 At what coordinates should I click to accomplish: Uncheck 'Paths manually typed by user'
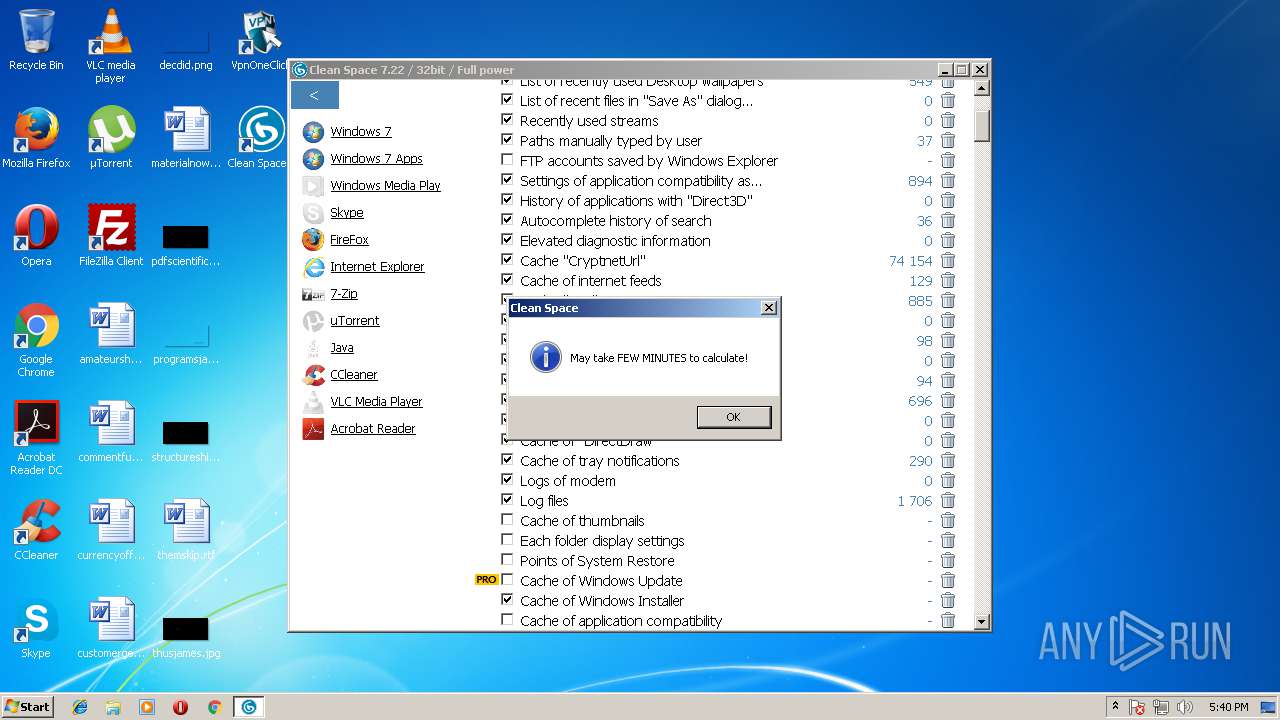pyautogui.click(x=507, y=140)
